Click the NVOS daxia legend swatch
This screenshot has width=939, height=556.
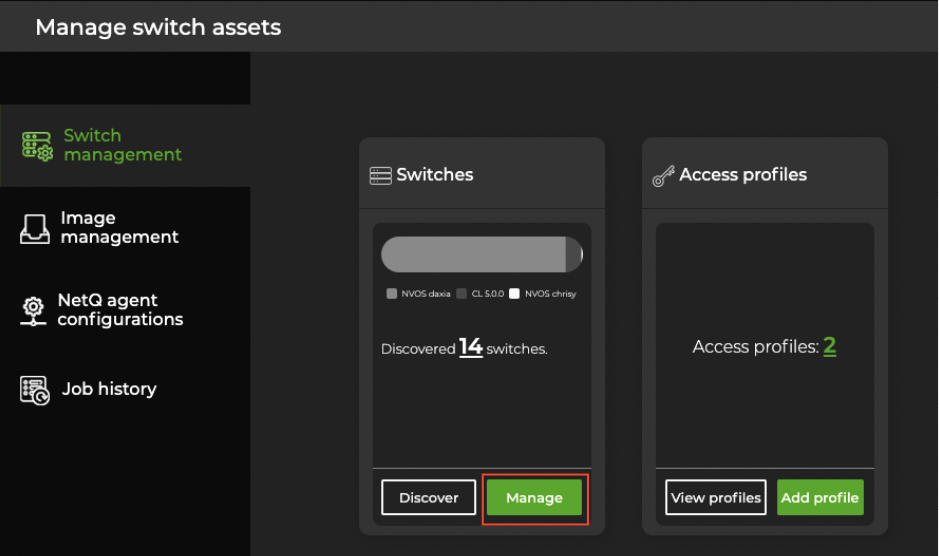[x=392, y=294]
